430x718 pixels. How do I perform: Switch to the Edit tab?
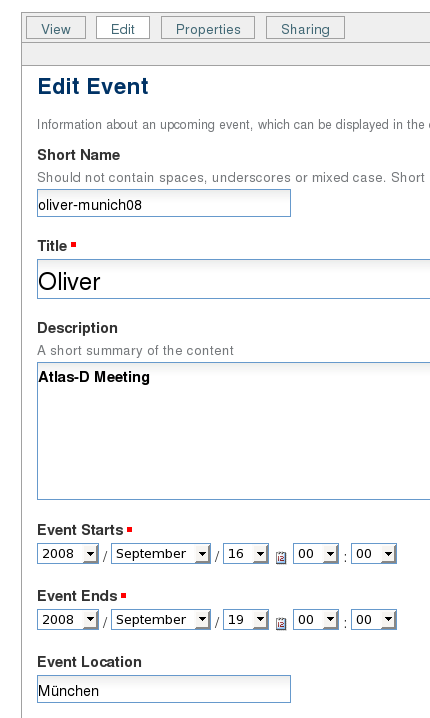pyautogui.click(x=123, y=28)
